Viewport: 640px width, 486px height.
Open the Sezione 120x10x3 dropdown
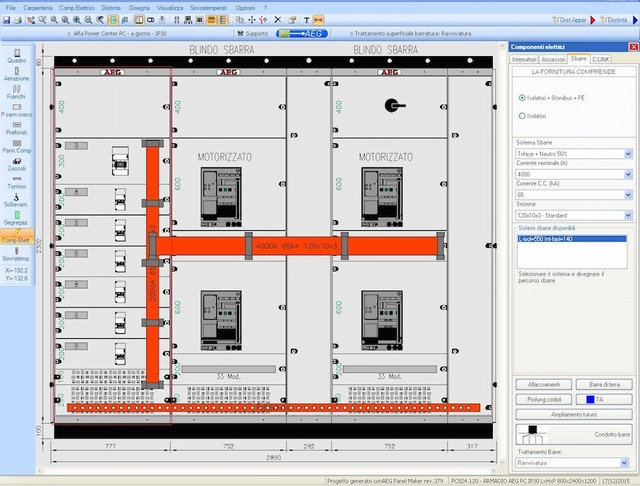(x=628, y=215)
